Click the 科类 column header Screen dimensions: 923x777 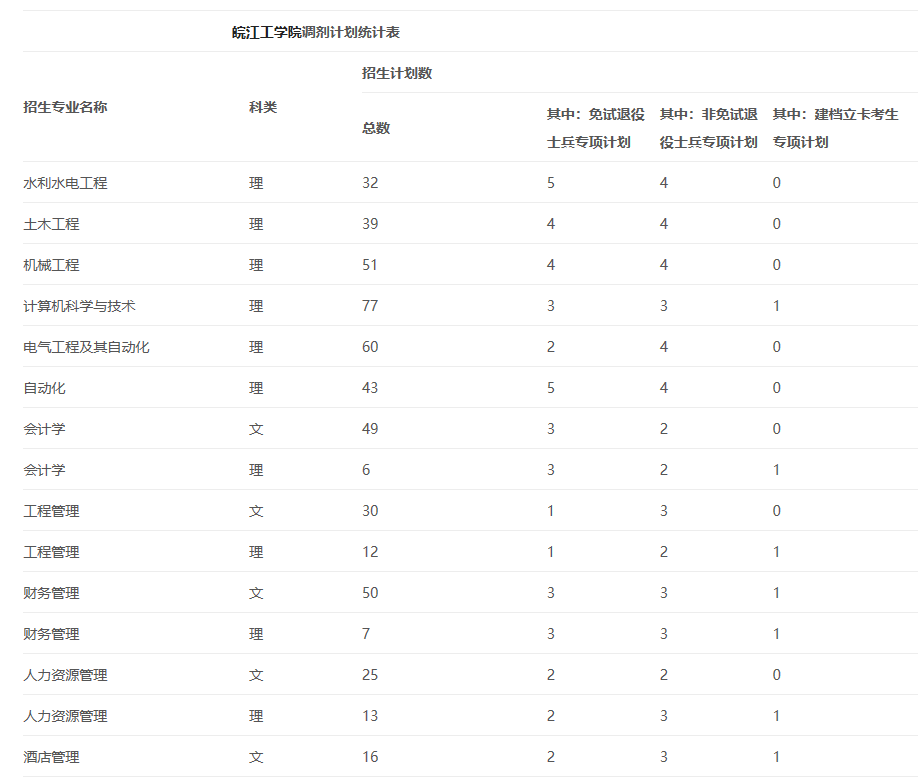point(262,107)
